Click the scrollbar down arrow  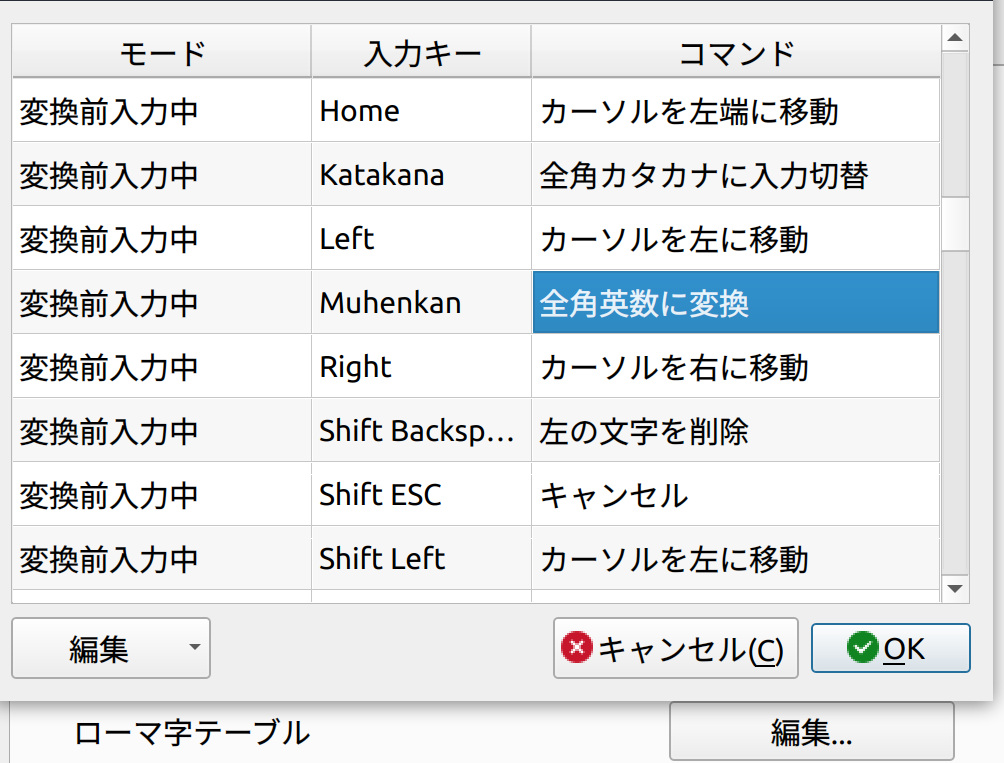(x=953, y=589)
